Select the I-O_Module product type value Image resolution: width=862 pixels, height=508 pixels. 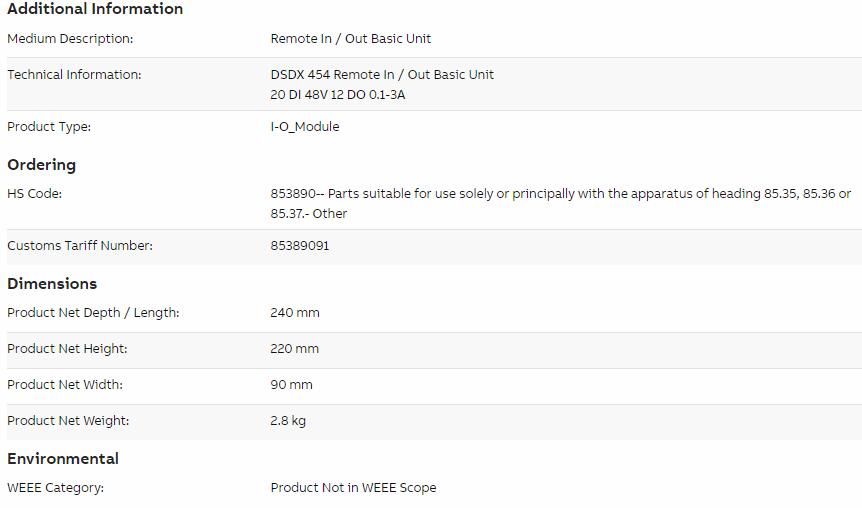point(305,126)
